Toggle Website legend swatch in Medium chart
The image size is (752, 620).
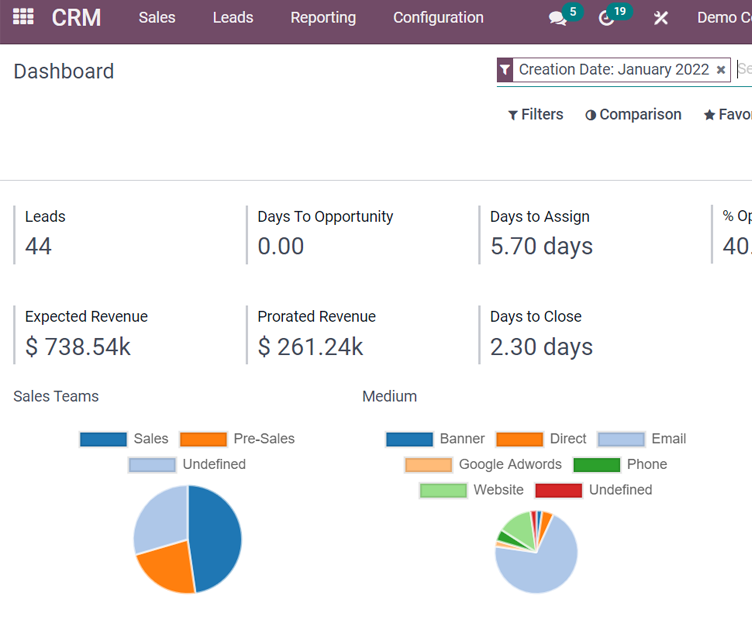[443, 491]
